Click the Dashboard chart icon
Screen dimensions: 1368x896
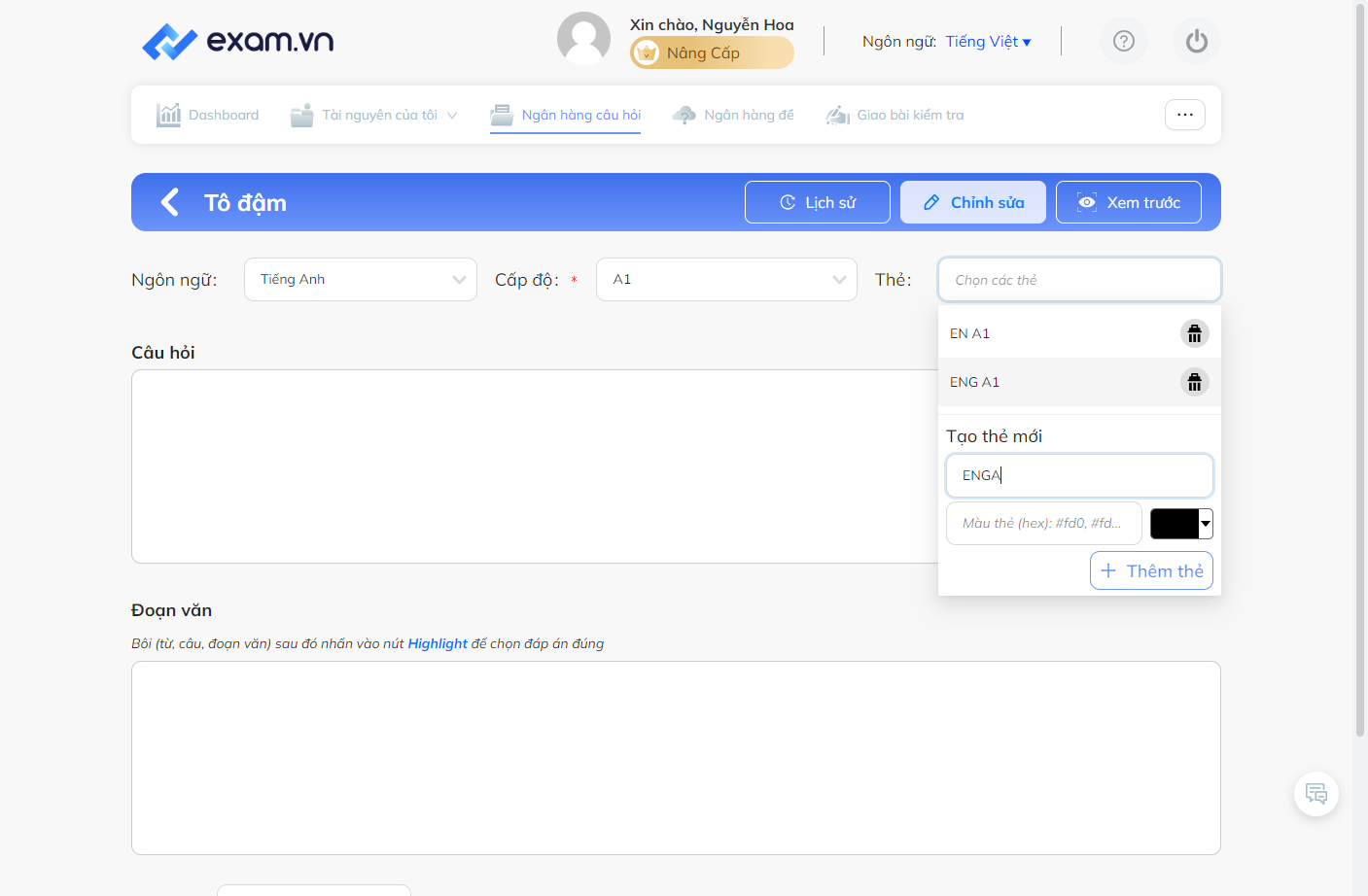point(169,115)
